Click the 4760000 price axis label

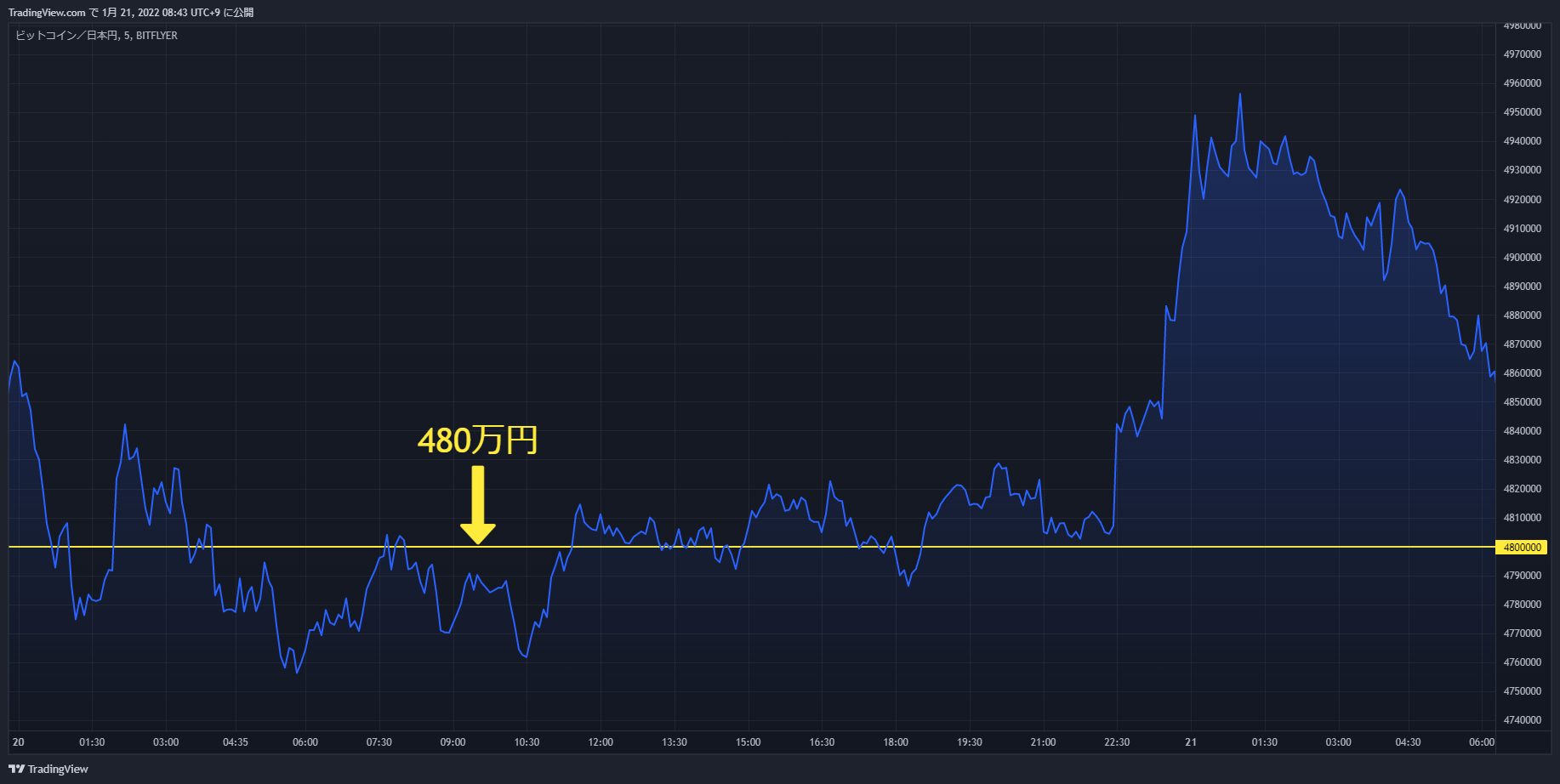tap(1522, 662)
